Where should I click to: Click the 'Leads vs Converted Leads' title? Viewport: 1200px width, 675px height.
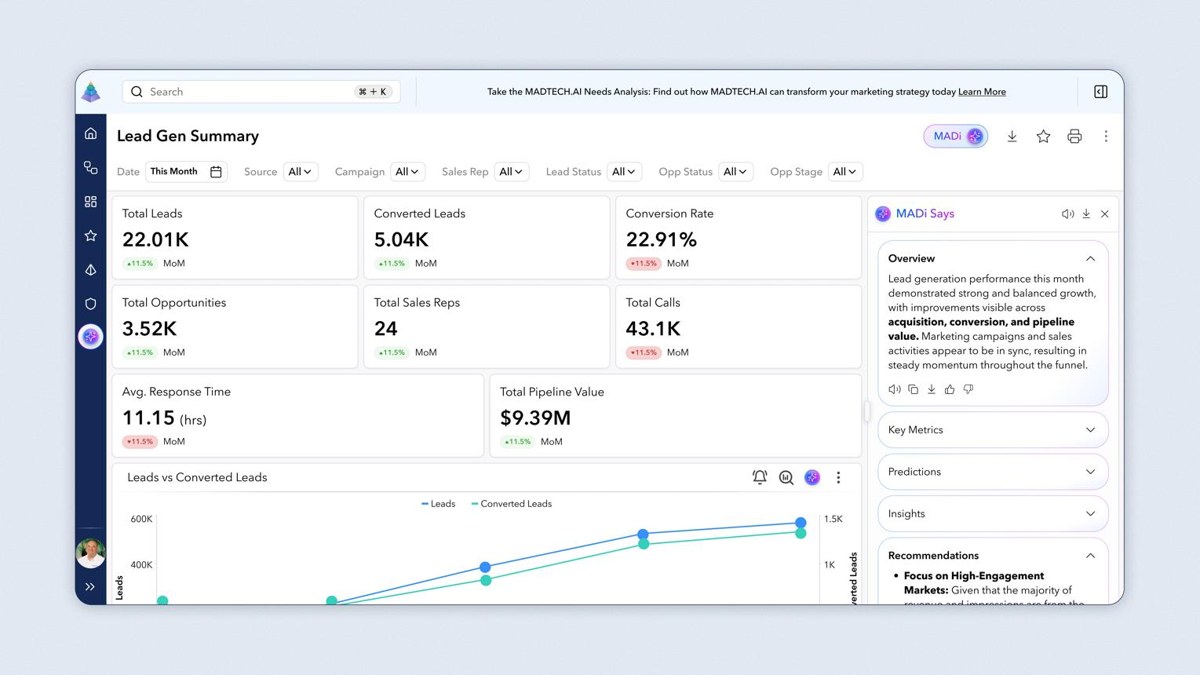point(197,478)
